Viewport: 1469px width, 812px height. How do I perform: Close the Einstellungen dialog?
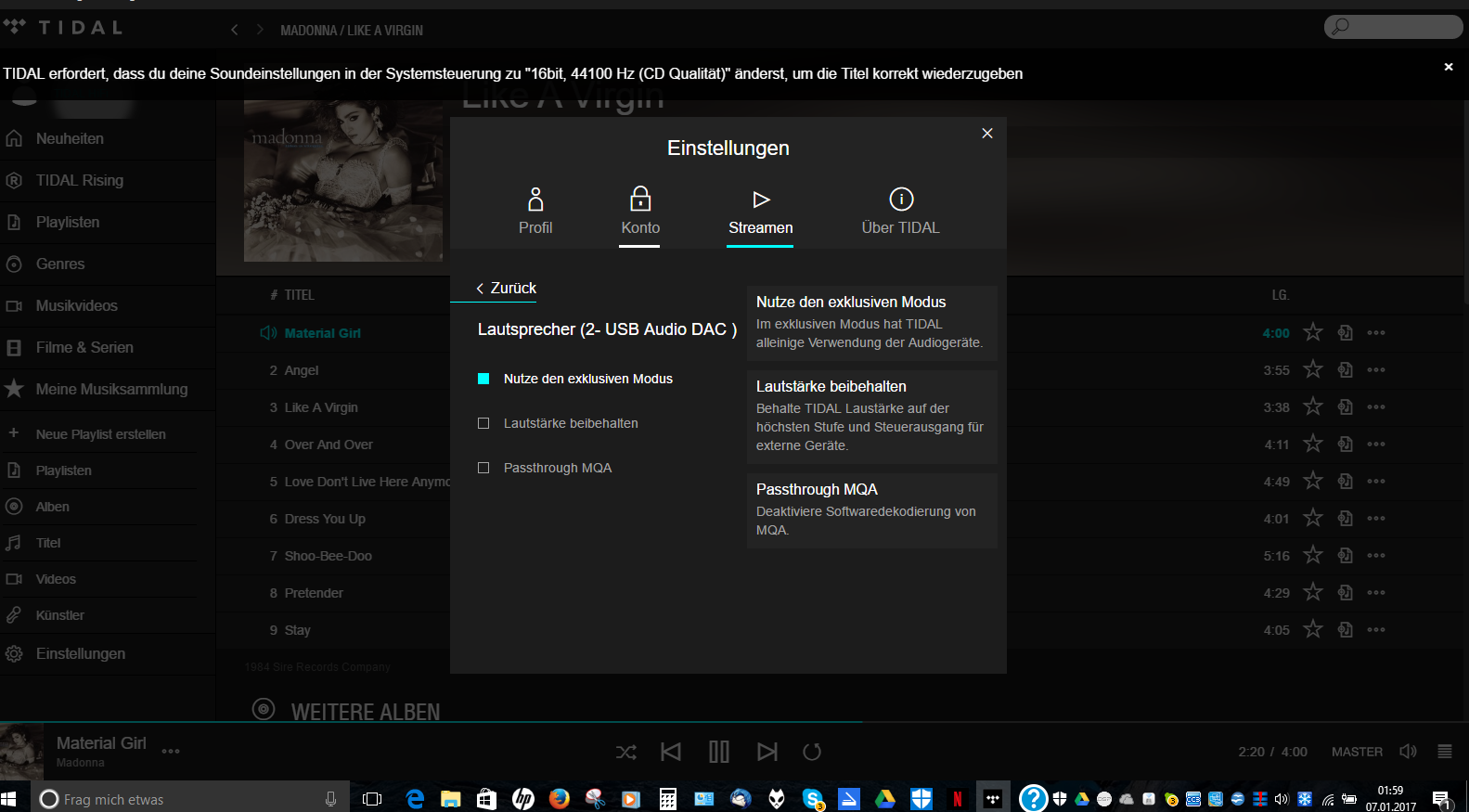pyautogui.click(x=987, y=134)
